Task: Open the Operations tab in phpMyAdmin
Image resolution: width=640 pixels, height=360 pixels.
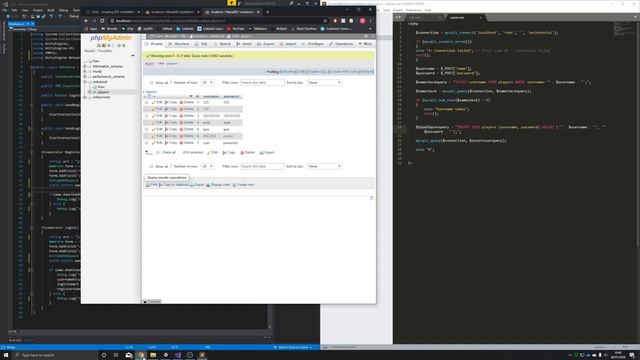Action: click(x=341, y=44)
